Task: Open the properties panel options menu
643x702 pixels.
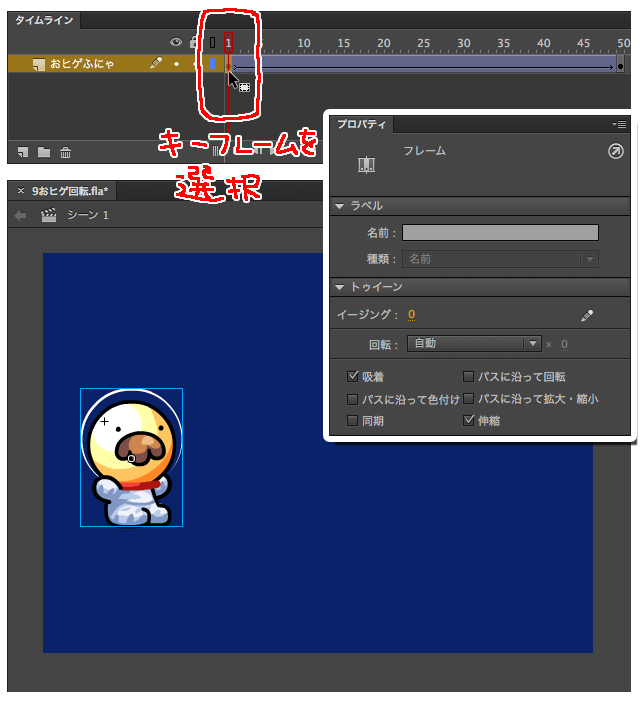Action: click(620, 124)
